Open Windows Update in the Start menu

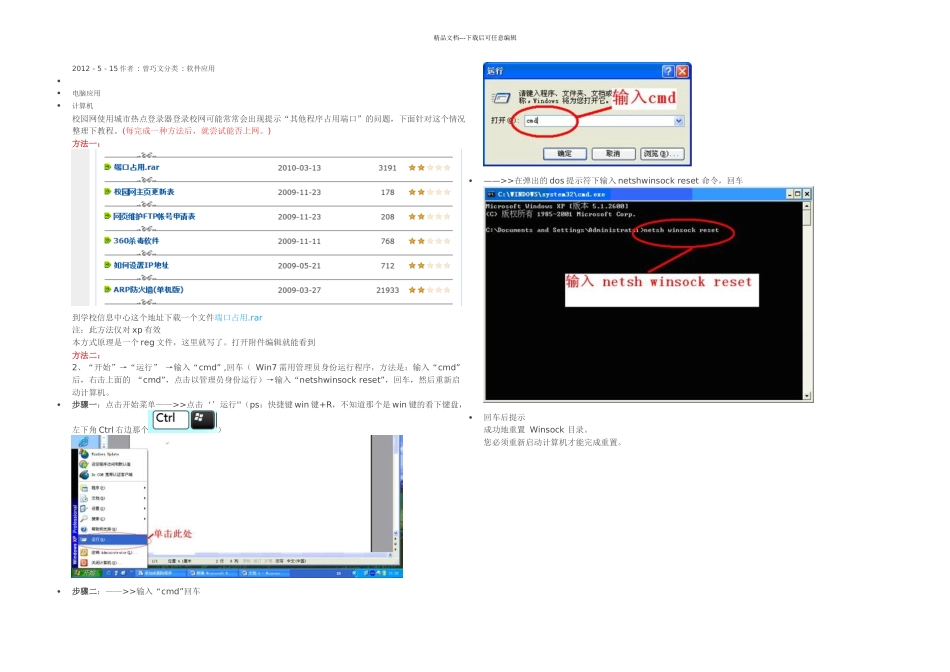tap(113, 454)
